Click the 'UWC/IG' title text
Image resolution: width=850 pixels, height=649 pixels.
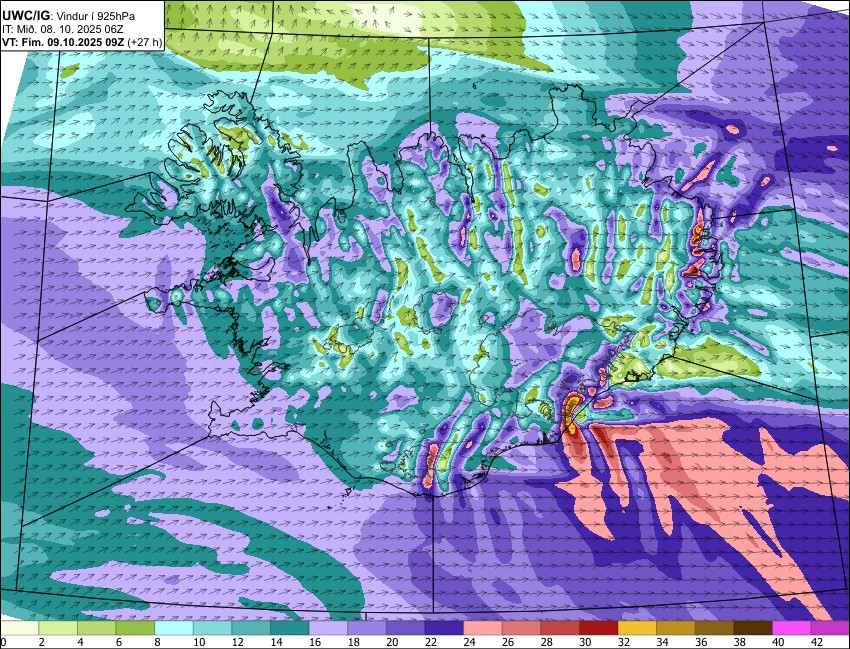[x=27, y=16]
